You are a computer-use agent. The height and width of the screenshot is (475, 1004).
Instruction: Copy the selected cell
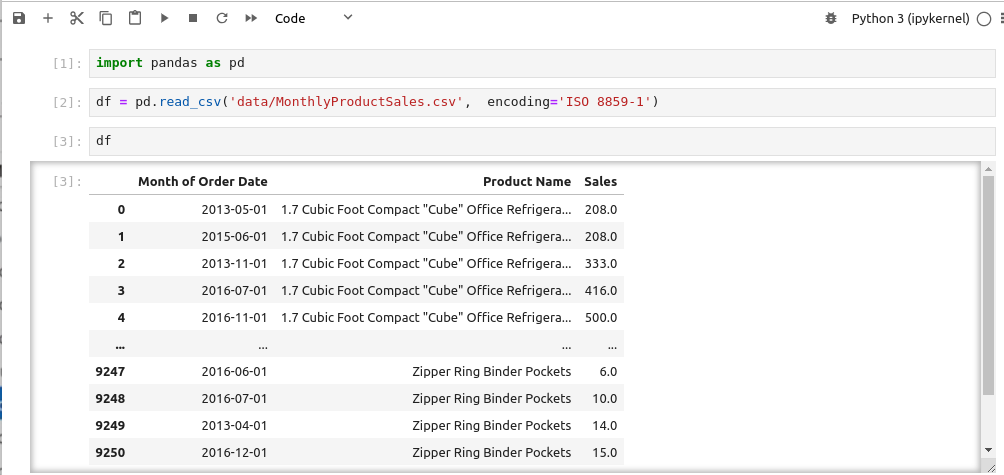click(x=106, y=18)
